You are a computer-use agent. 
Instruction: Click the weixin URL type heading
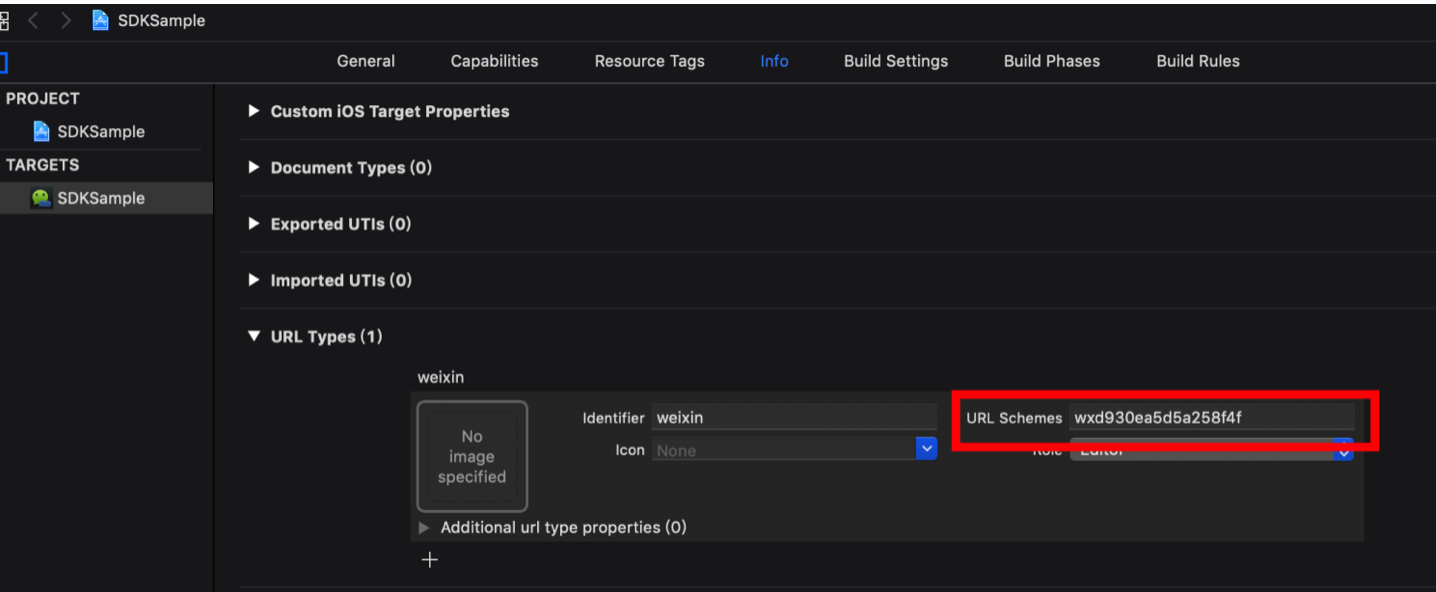click(441, 378)
